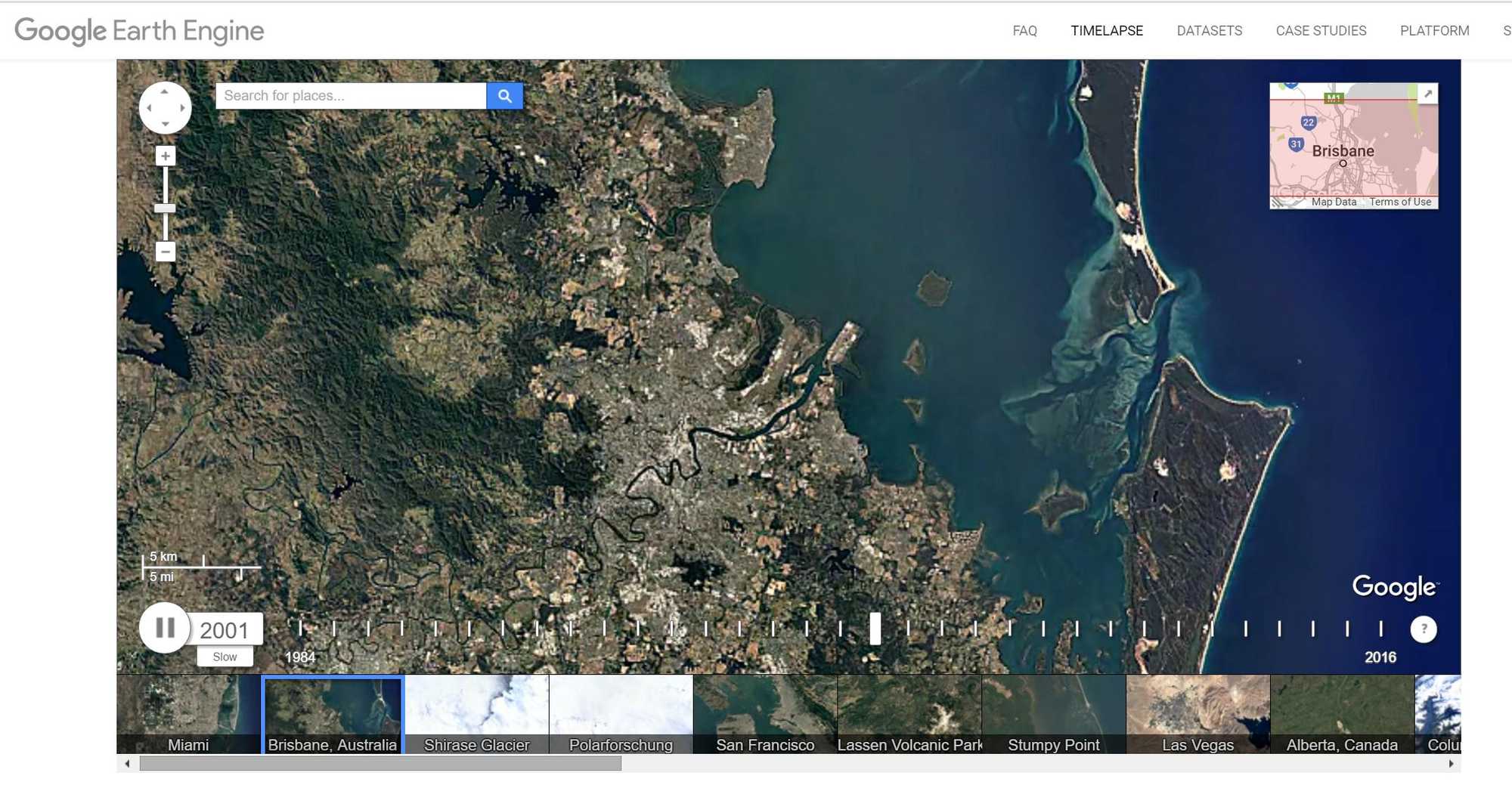Open the Map Data link in mini map
The image size is (1512, 785).
tap(1334, 202)
